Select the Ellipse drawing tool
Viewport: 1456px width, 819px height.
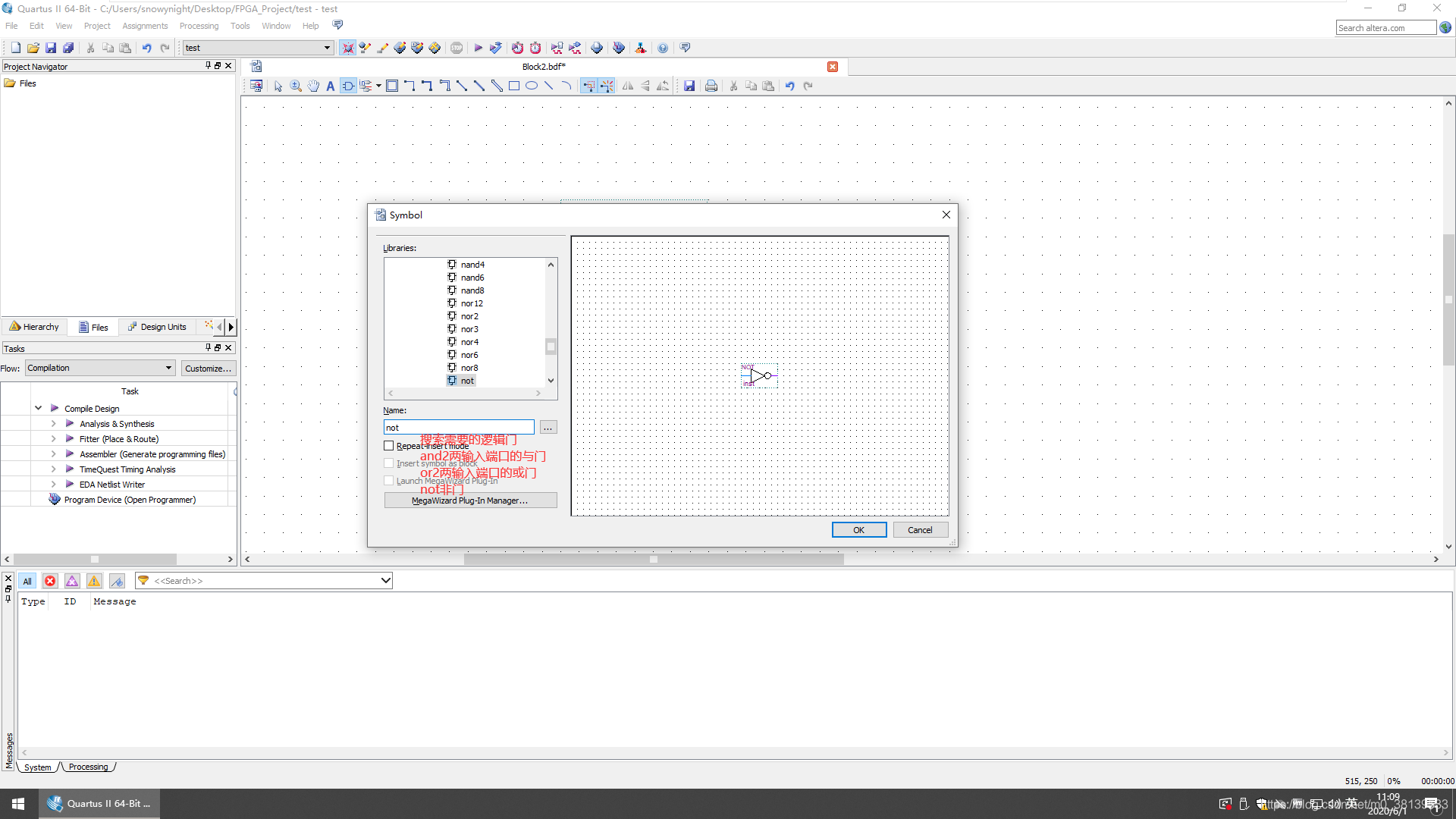[532, 86]
